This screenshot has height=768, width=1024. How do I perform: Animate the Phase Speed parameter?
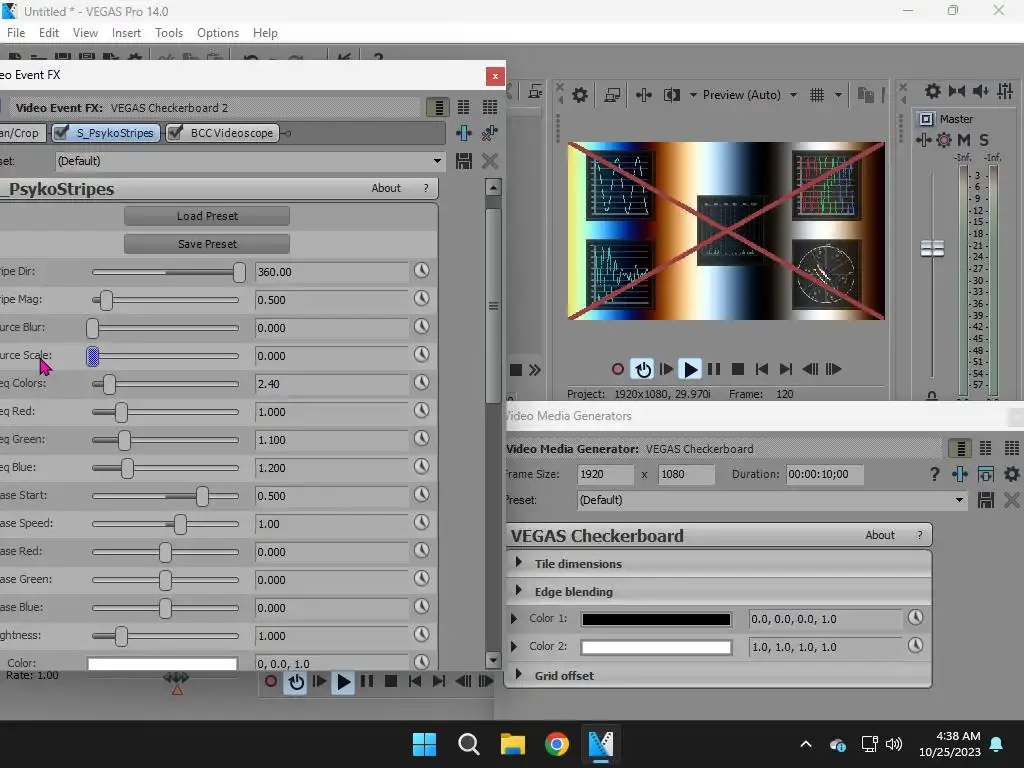(421, 522)
